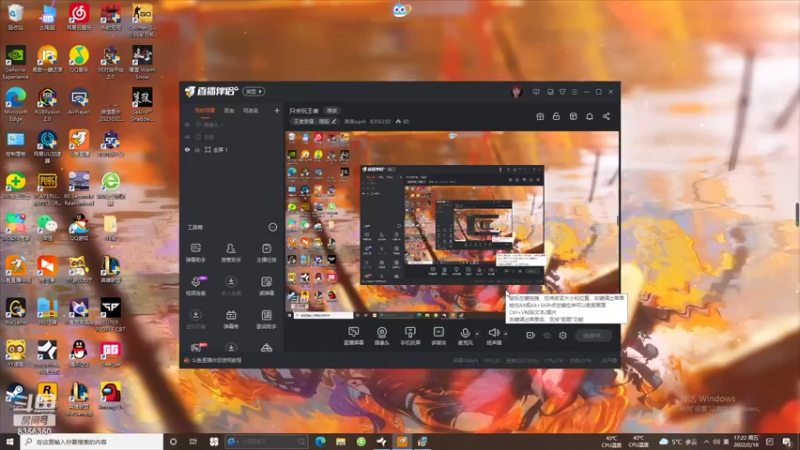The width and height of the screenshot is (800, 450).
Task: Switch to the second scene tab
Action: click(x=229, y=110)
